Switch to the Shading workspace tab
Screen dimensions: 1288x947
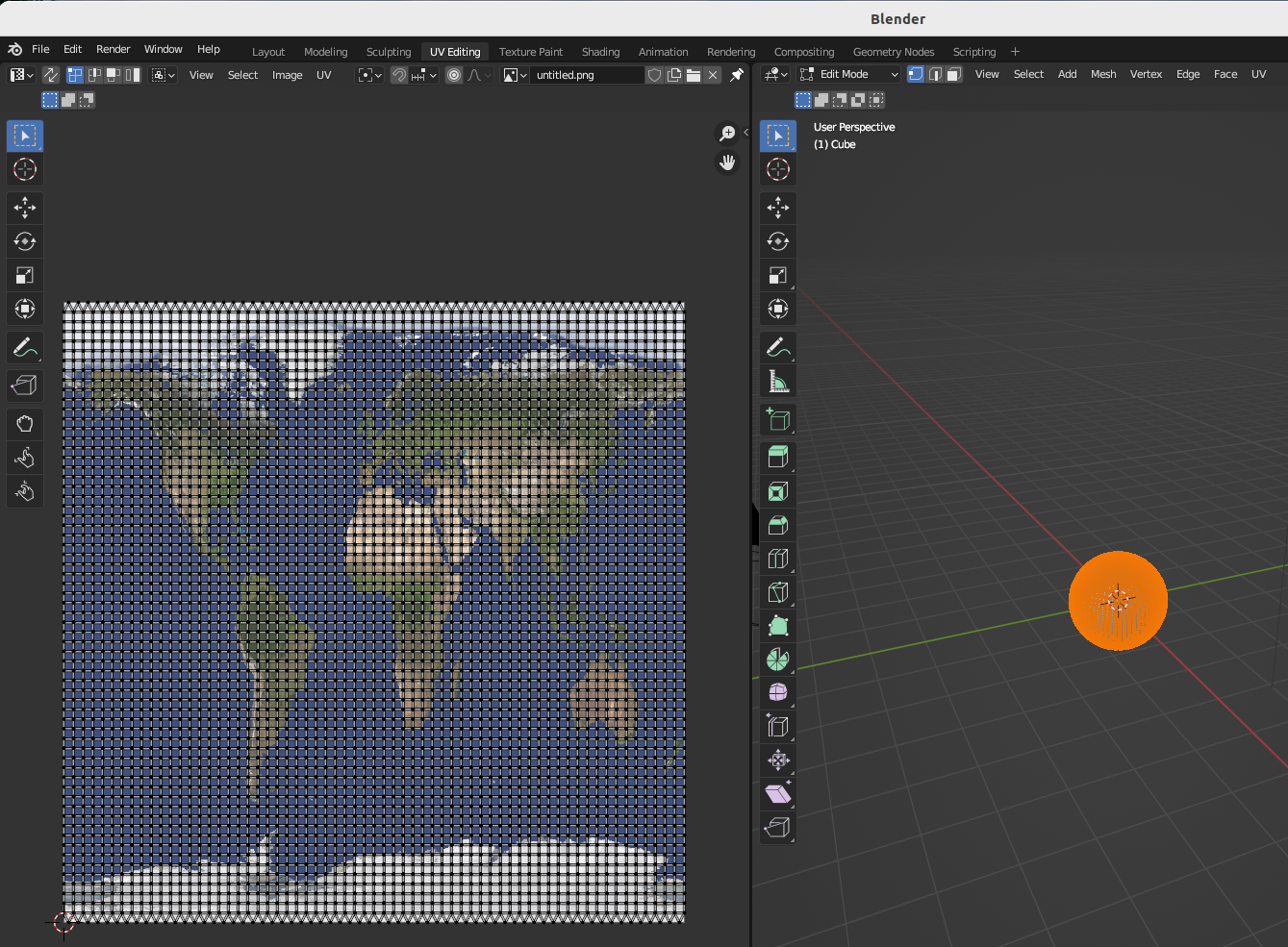coord(600,52)
